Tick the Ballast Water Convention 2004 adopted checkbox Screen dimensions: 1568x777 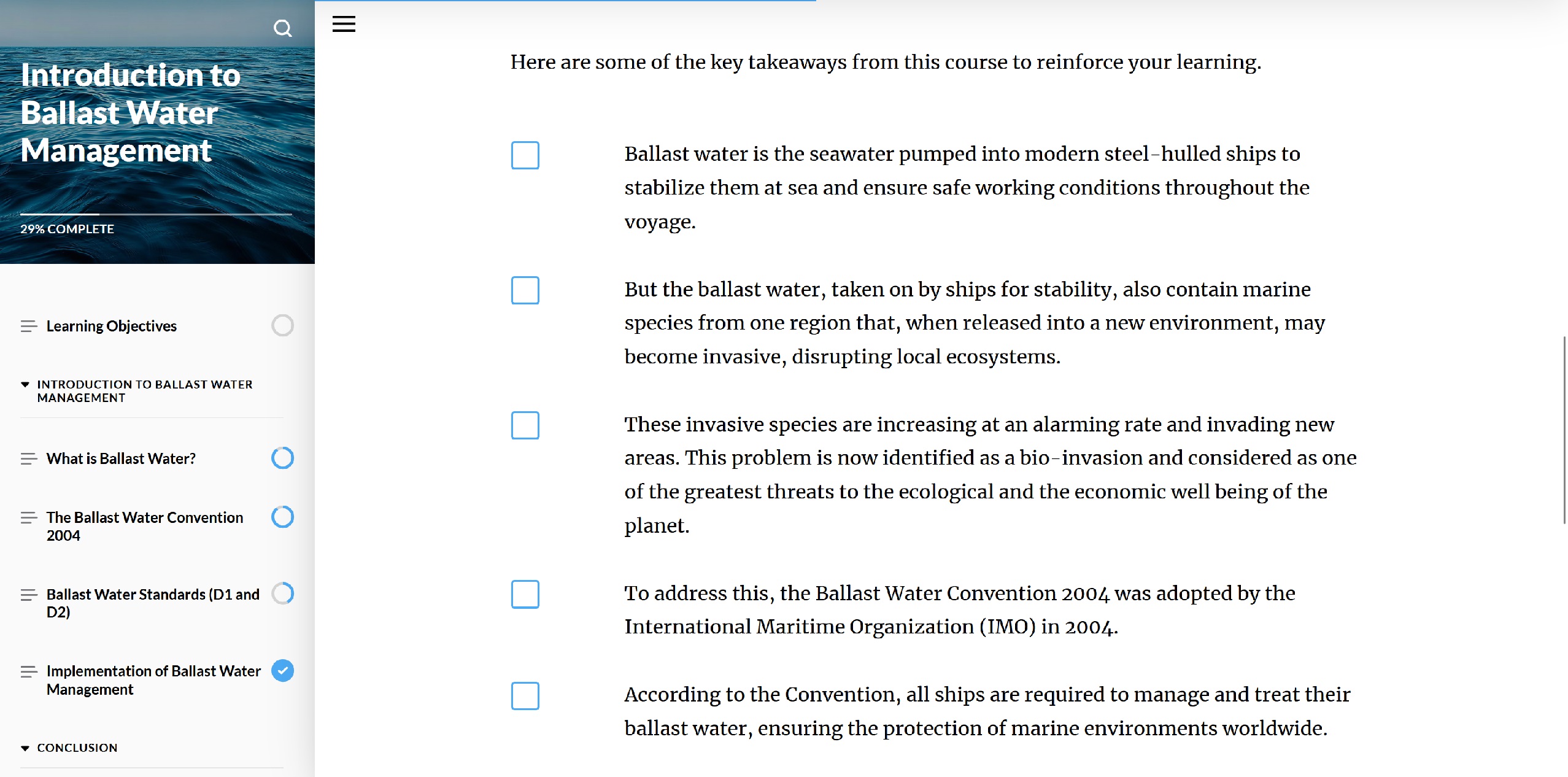click(525, 594)
